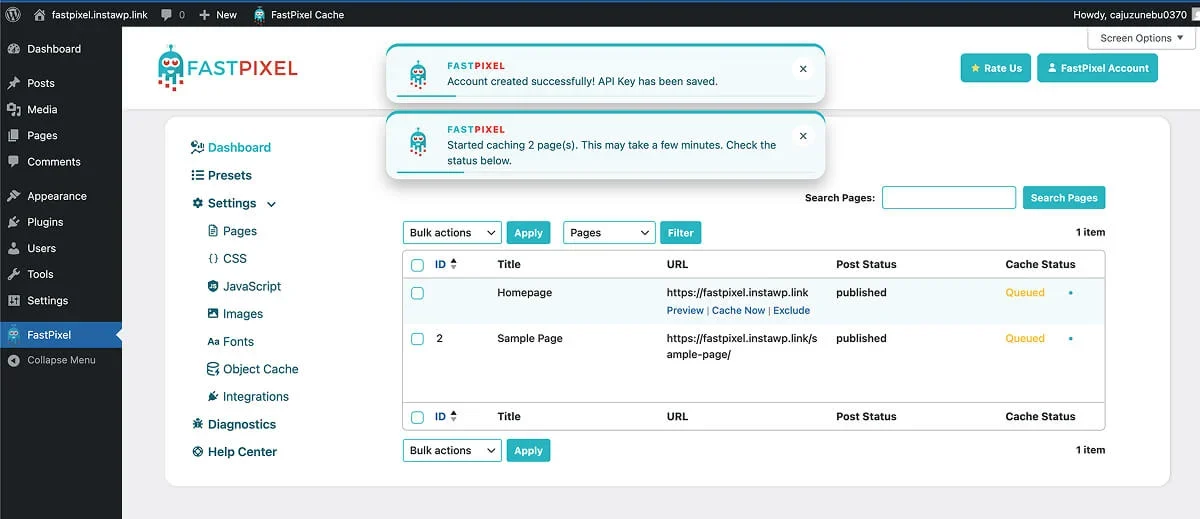Click Queued status for Sample Page

(1025, 339)
